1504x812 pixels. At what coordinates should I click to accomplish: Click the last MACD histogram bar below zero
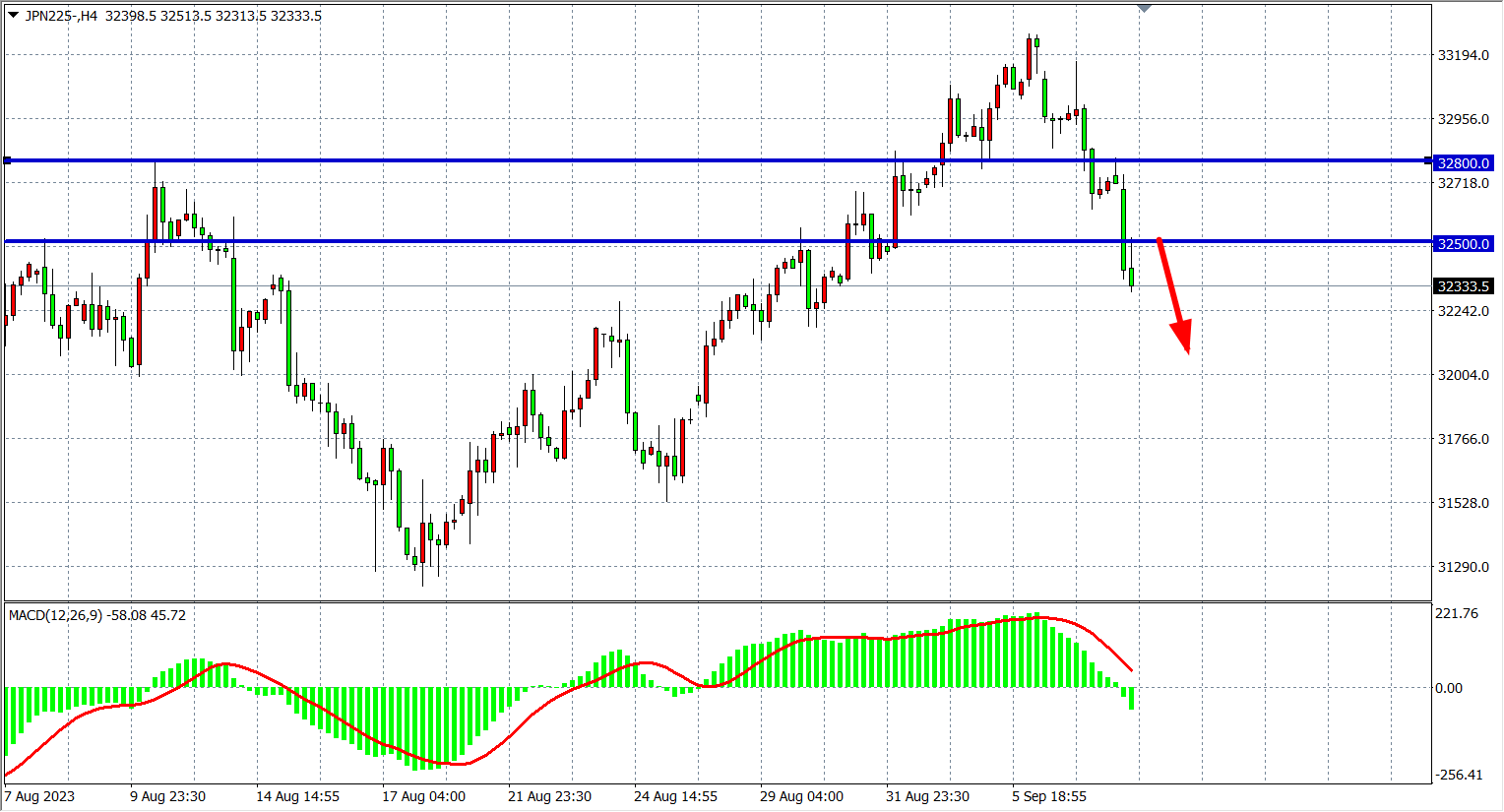click(x=1132, y=698)
